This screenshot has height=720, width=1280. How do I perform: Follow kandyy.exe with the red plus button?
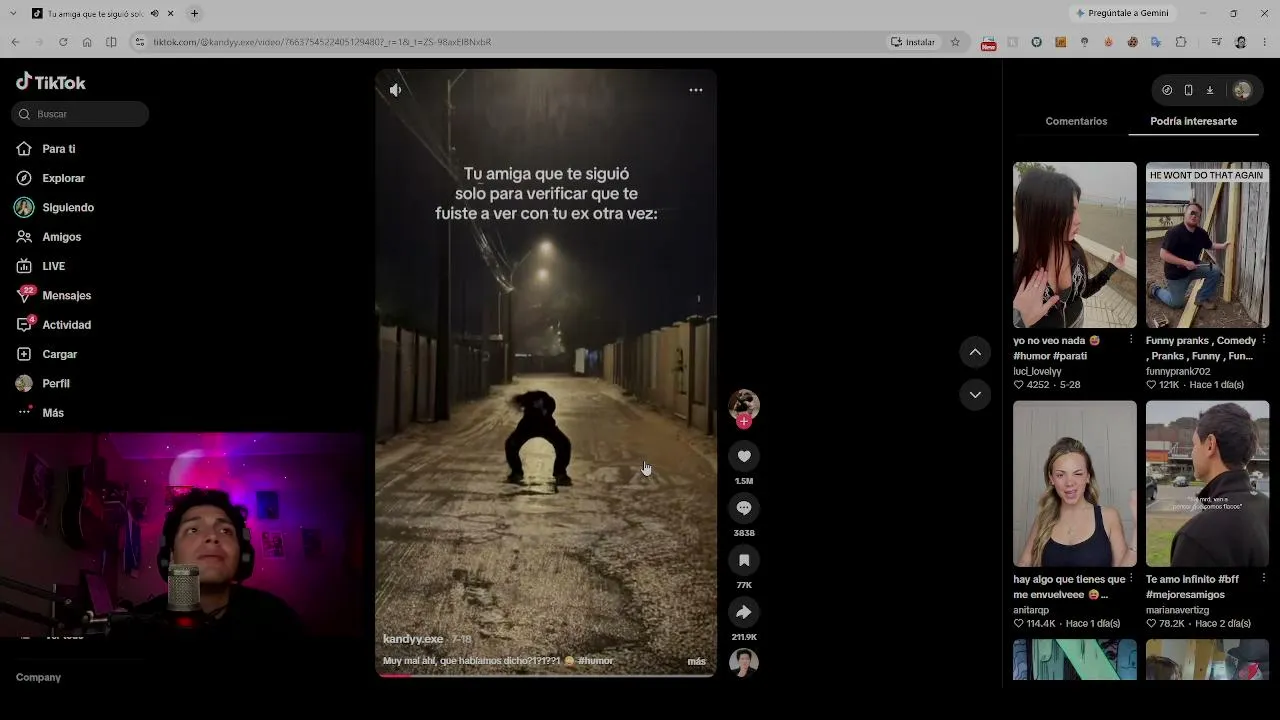(x=743, y=422)
